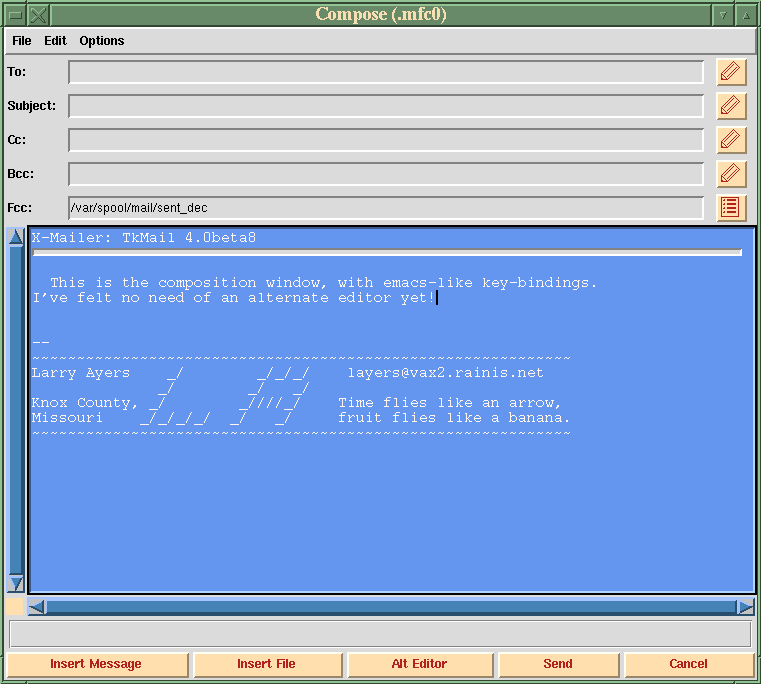Screen dimensions: 761x684
Task: Send the composed message
Action: click(558, 664)
